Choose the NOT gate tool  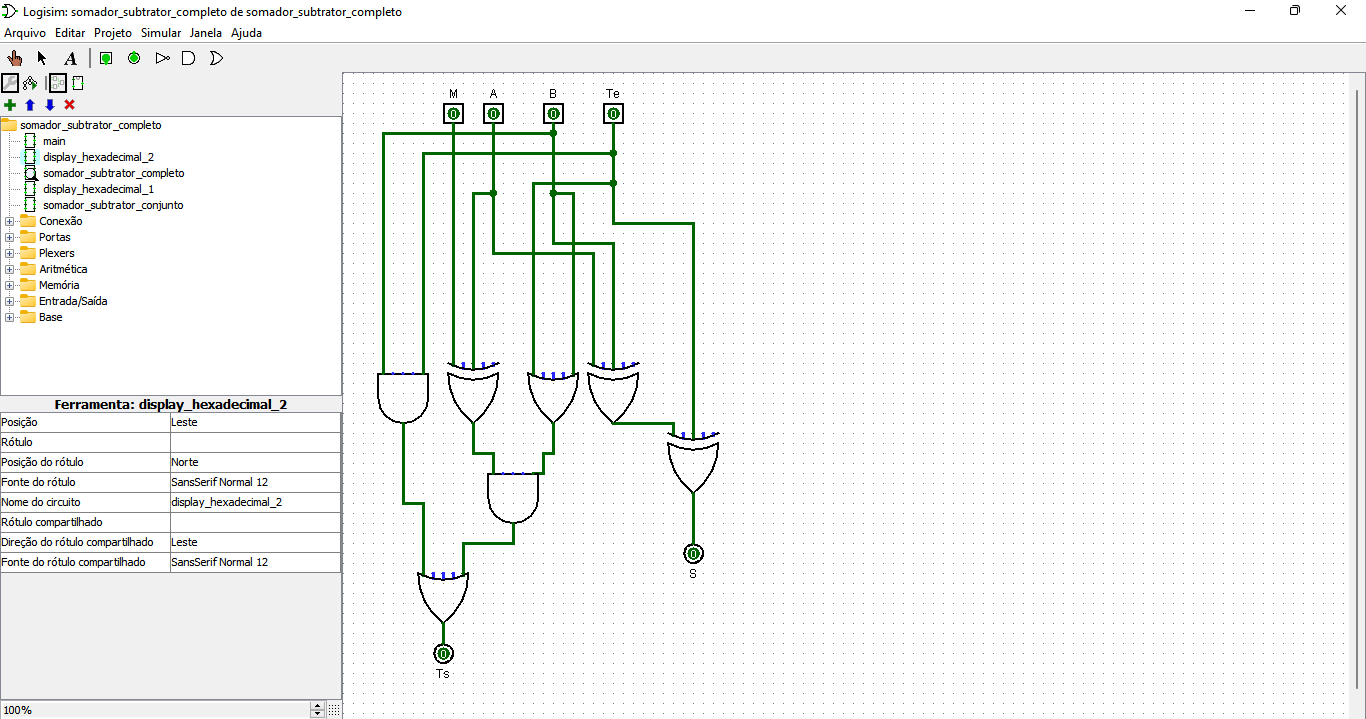[x=162, y=58]
